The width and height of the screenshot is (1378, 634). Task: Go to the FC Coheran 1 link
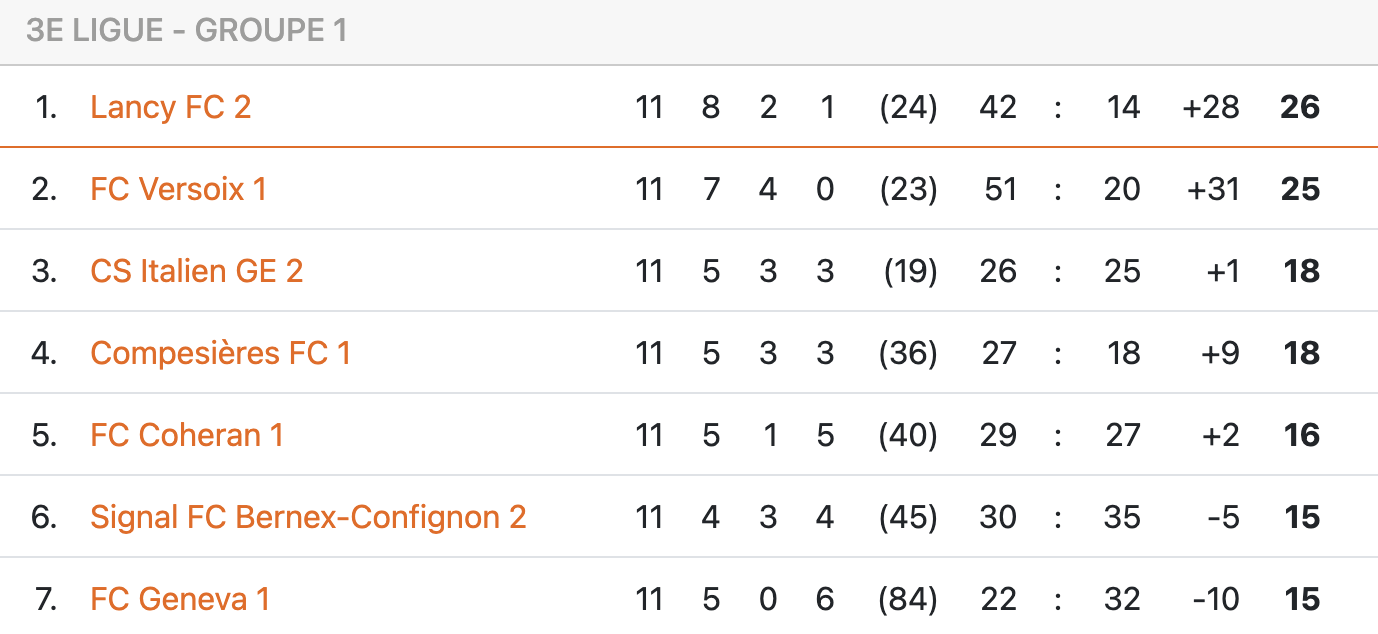(186, 435)
